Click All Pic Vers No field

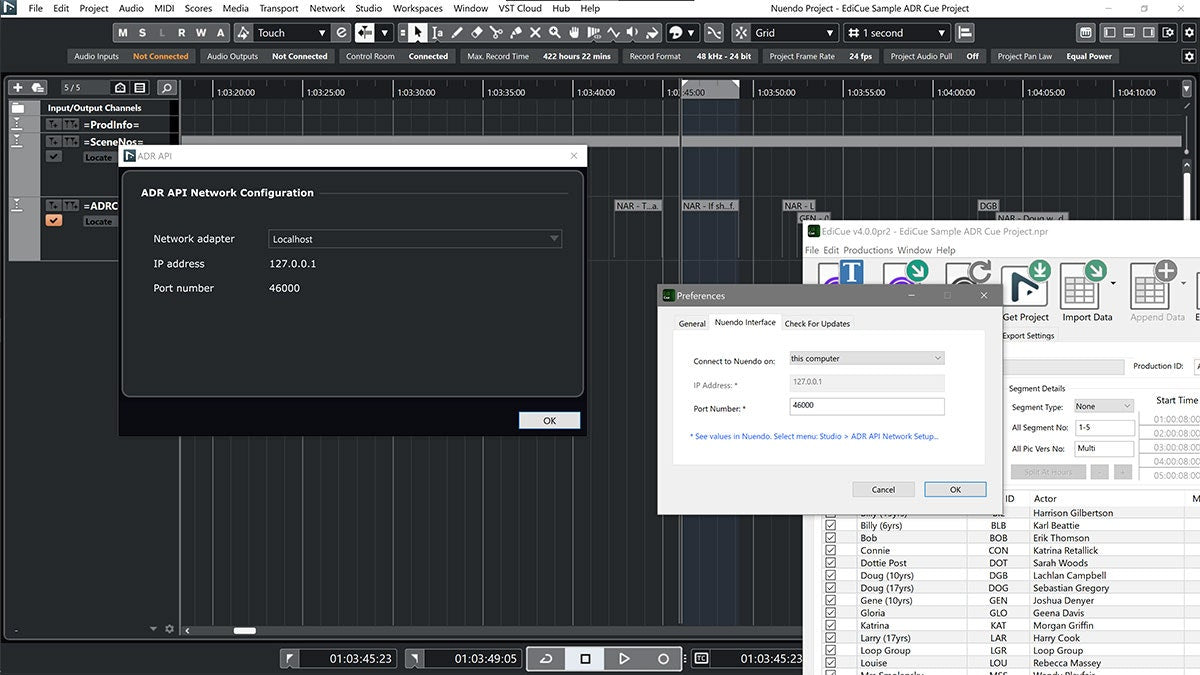[x=1105, y=449]
